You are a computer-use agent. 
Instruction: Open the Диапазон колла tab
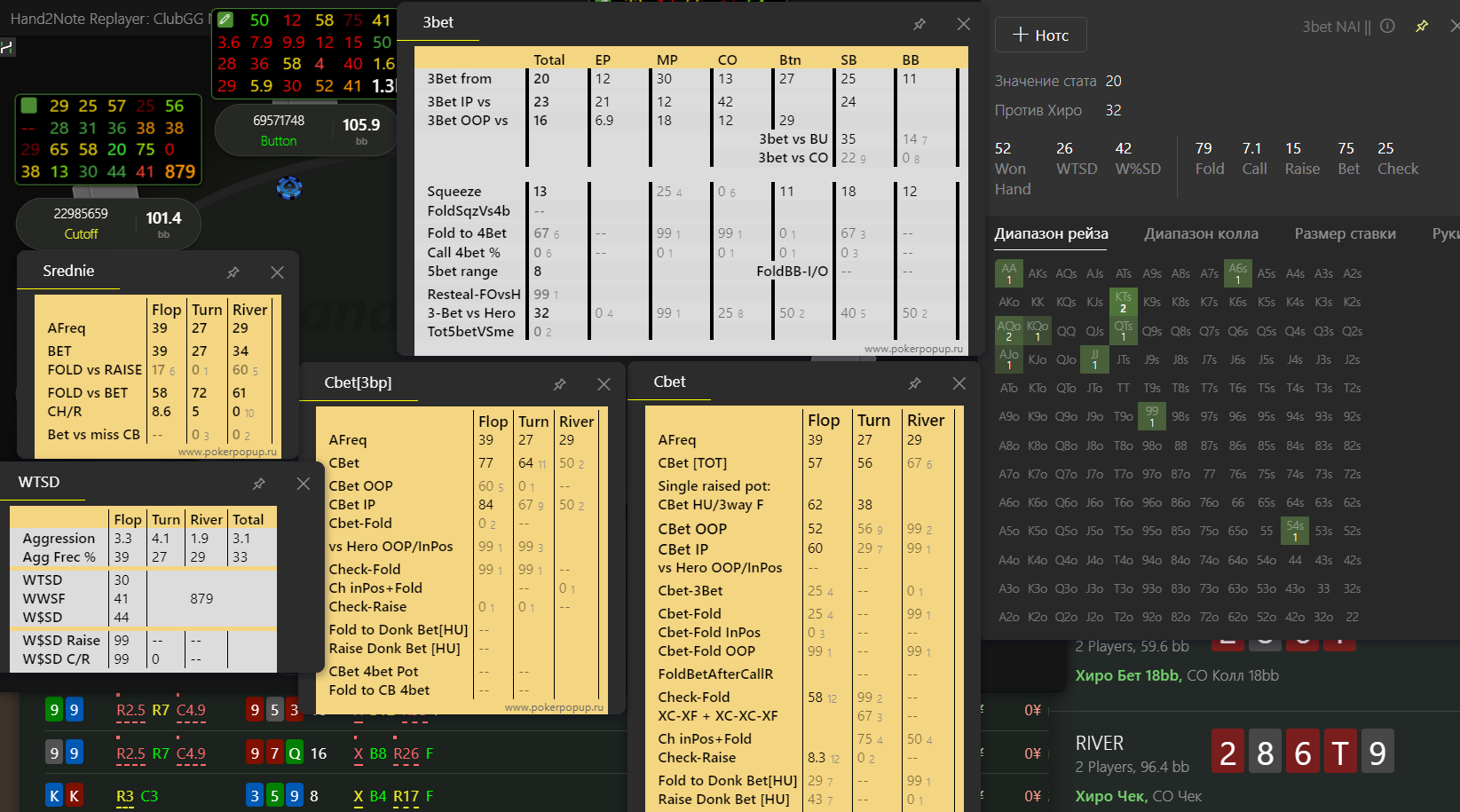click(1201, 233)
